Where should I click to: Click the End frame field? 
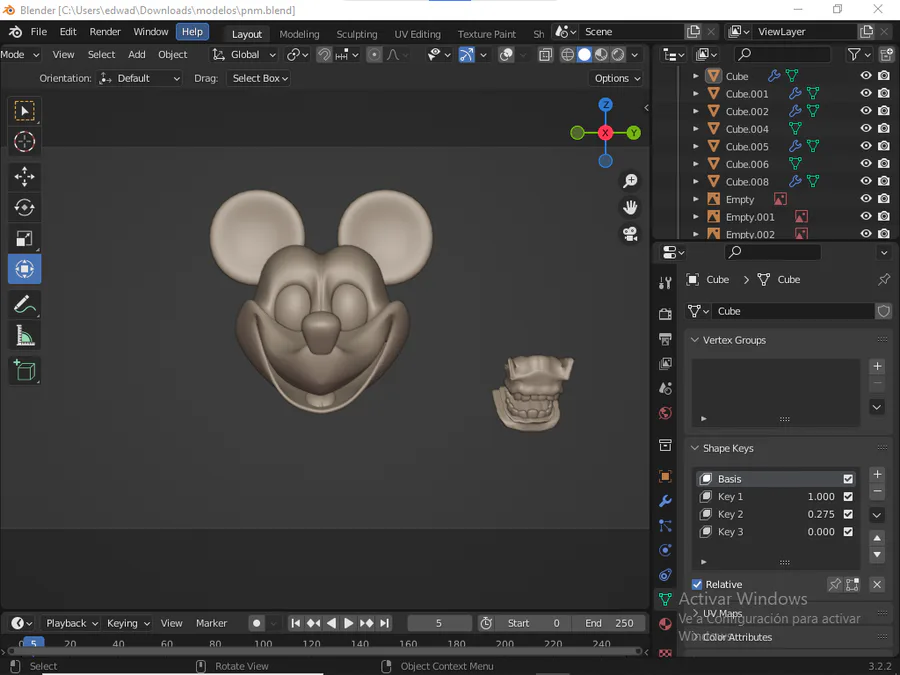click(608, 623)
